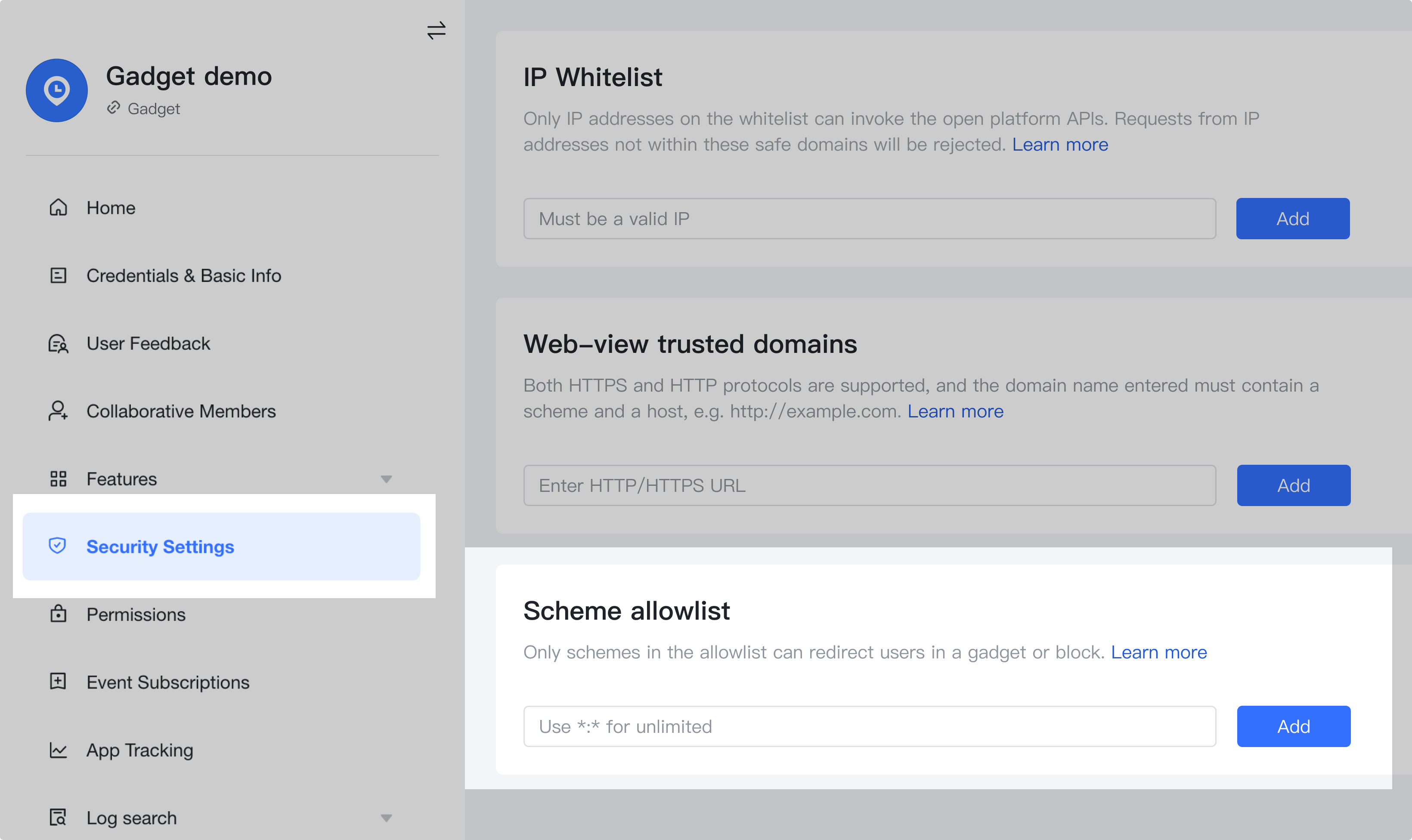Go to Event Subscriptions page
The height and width of the screenshot is (840, 1412).
click(x=167, y=682)
